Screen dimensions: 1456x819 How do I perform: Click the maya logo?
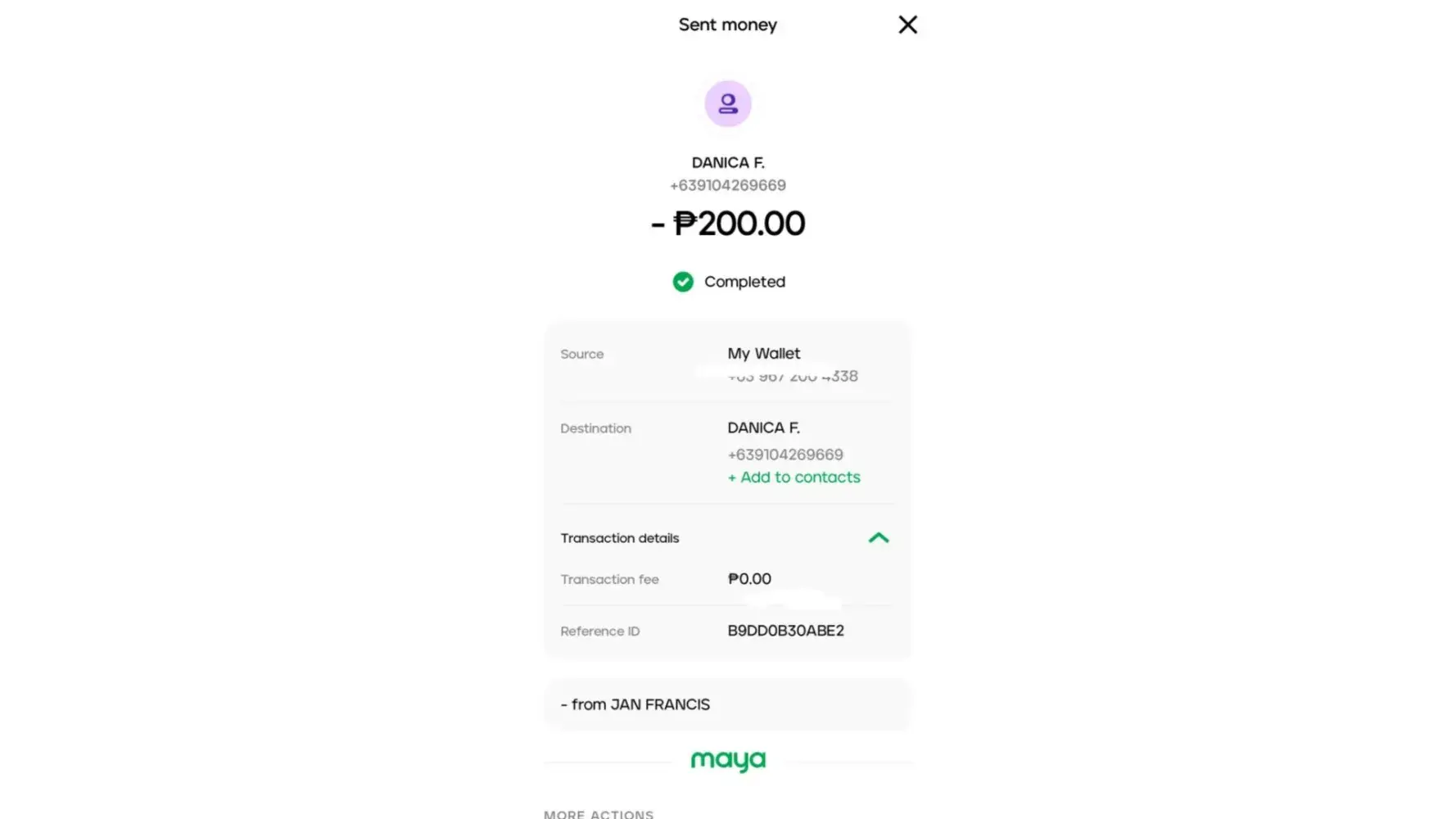coord(728,761)
